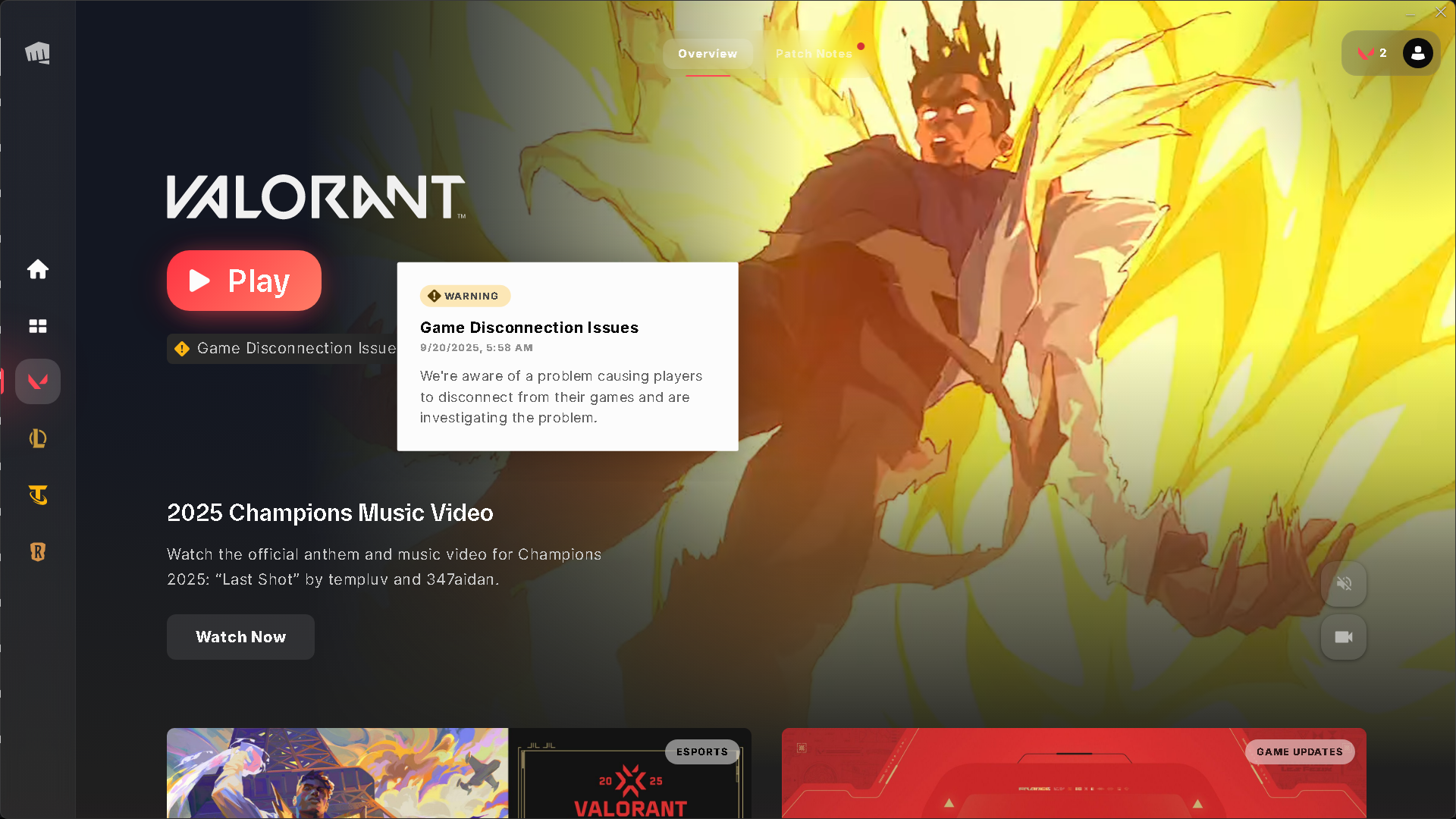Viewport: 1456px width, 819px height.
Task: Go to the Home icon in sidebar
Action: click(37, 269)
